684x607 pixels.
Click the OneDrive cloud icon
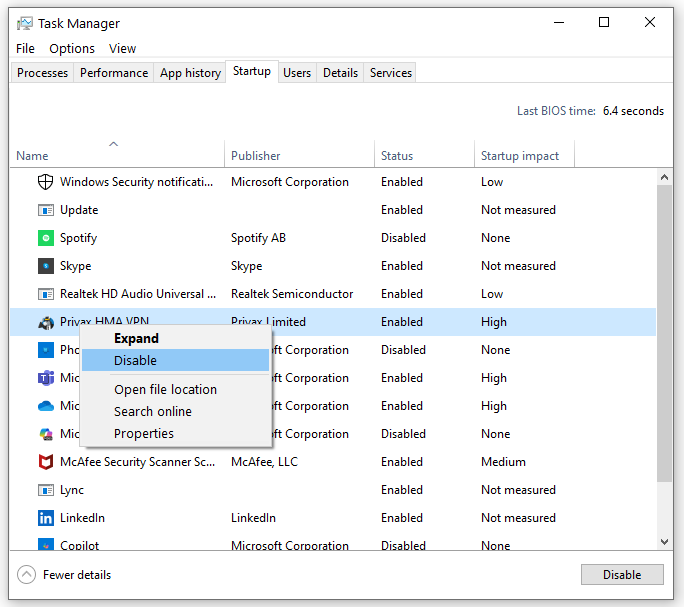pyautogui.click(x=45, y=406)
